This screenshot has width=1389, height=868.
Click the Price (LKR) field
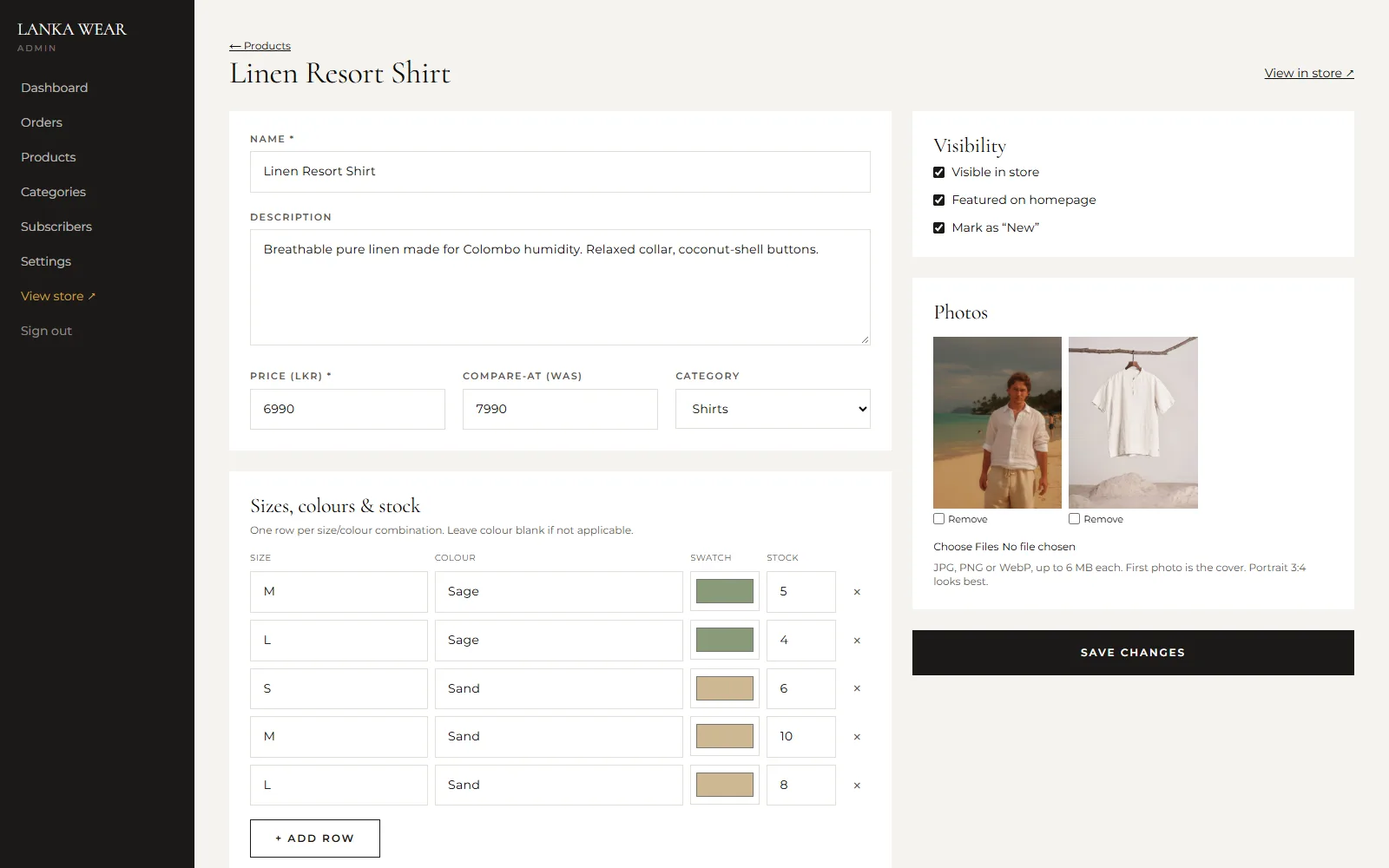click(x=347, y=409)
